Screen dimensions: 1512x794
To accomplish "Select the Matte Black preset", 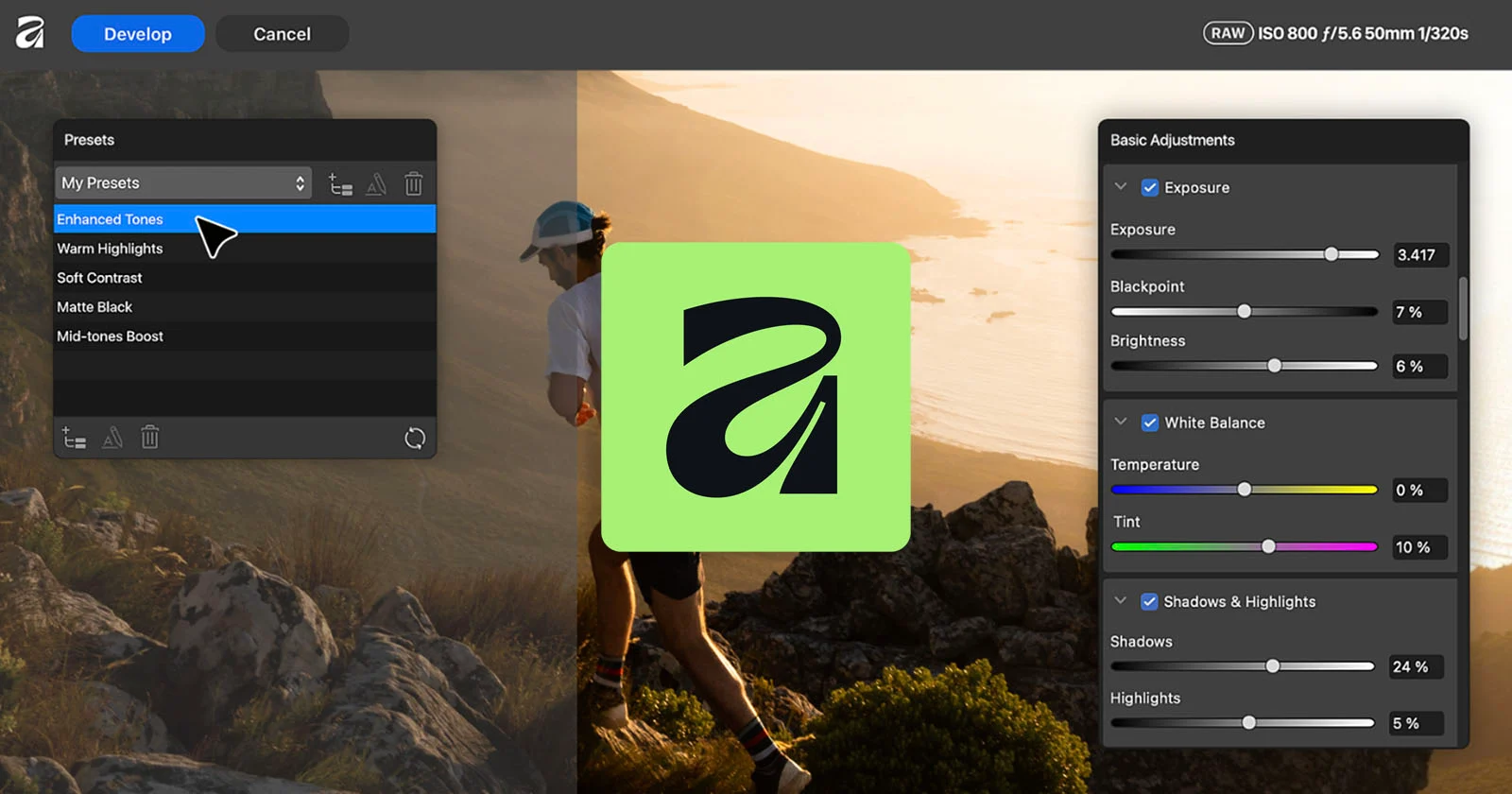I will (x=245, y=307).
